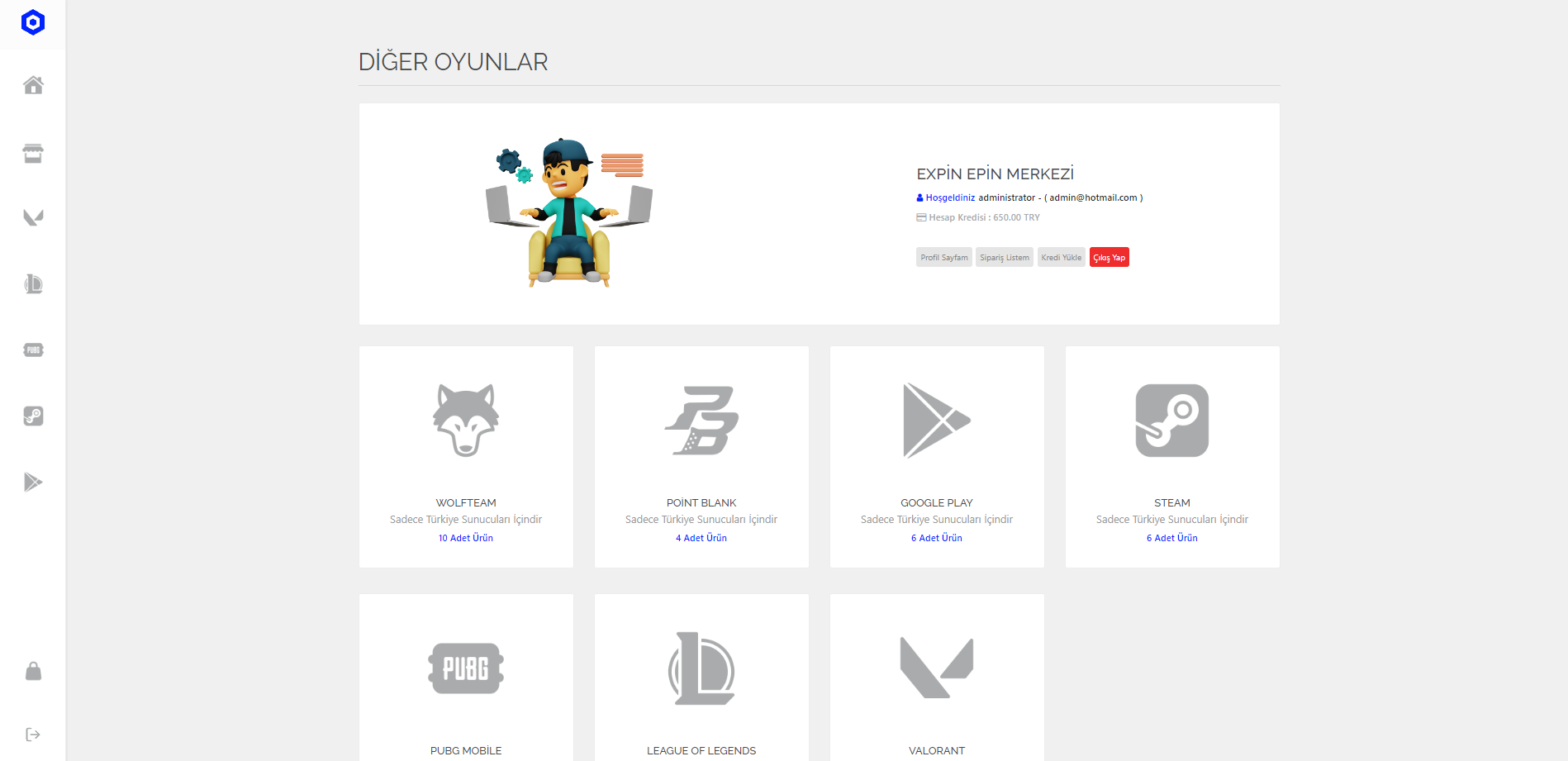This screenshot has height=761, width=1568.
Task: Click the STEAM card title
Action: (x=1172, y=502)
